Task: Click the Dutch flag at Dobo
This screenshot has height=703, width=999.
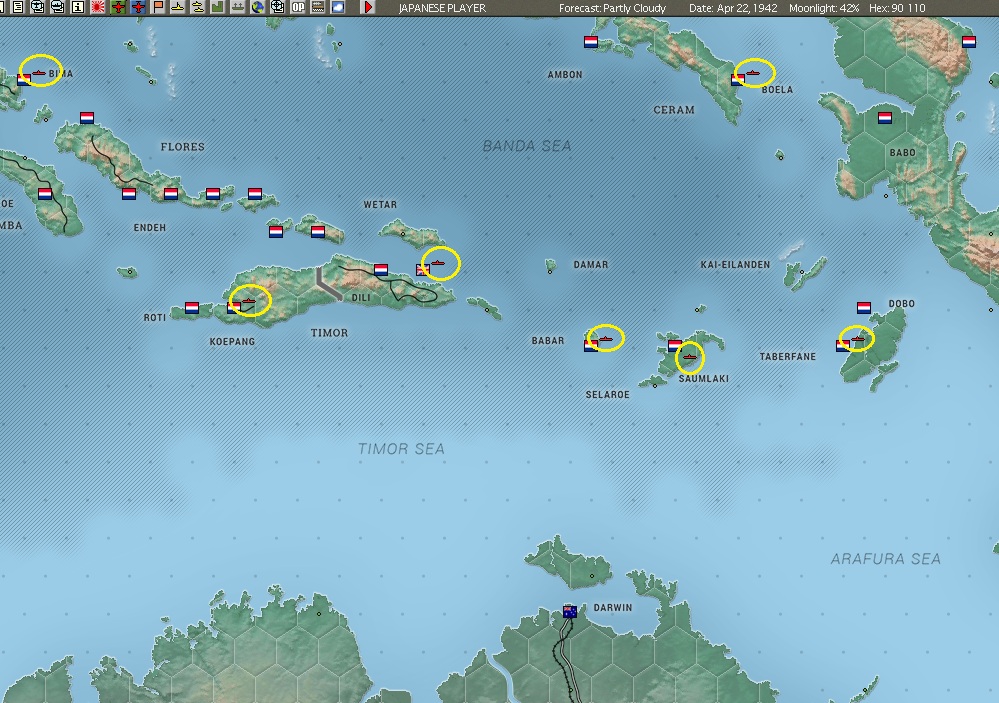Action: point(864,308)
